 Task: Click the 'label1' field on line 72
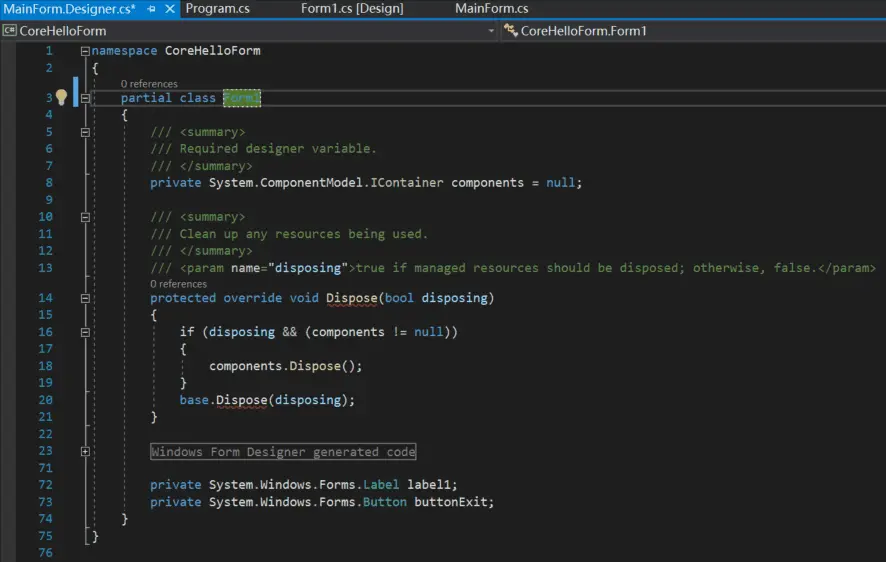pyautogui.click(x=428, y=484)
